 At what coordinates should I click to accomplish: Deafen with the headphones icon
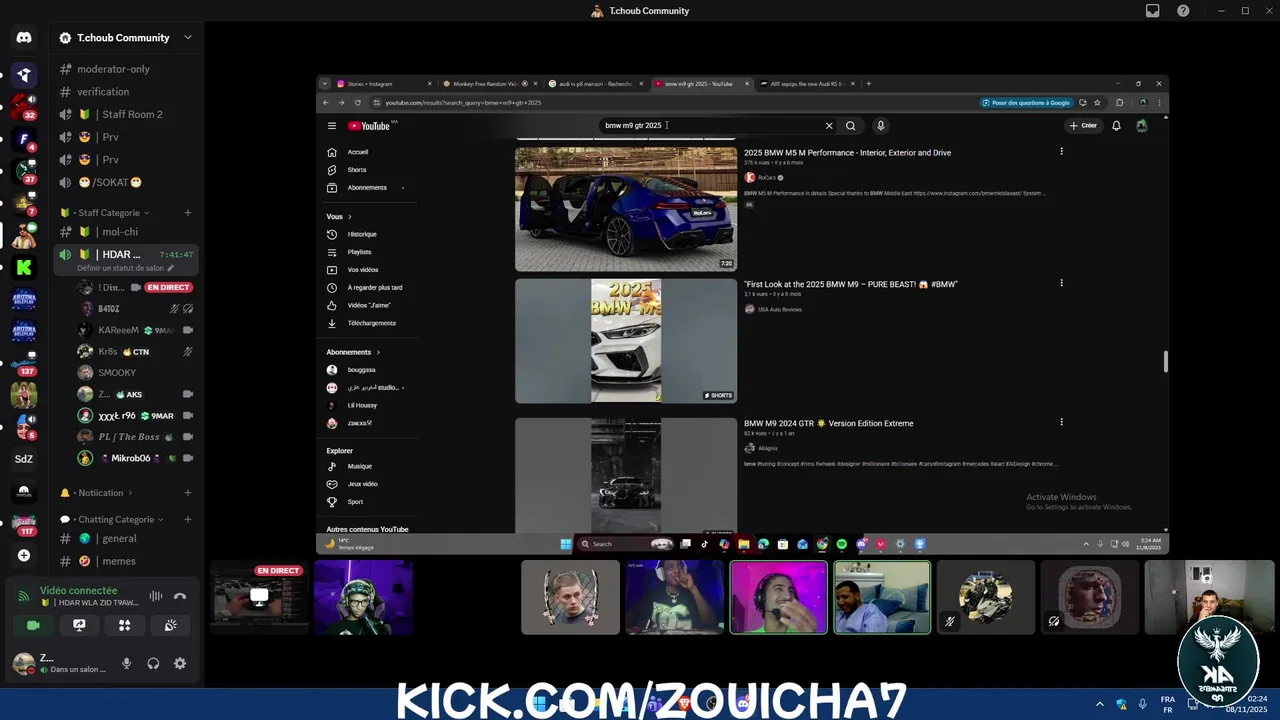[x=153, y=663]
